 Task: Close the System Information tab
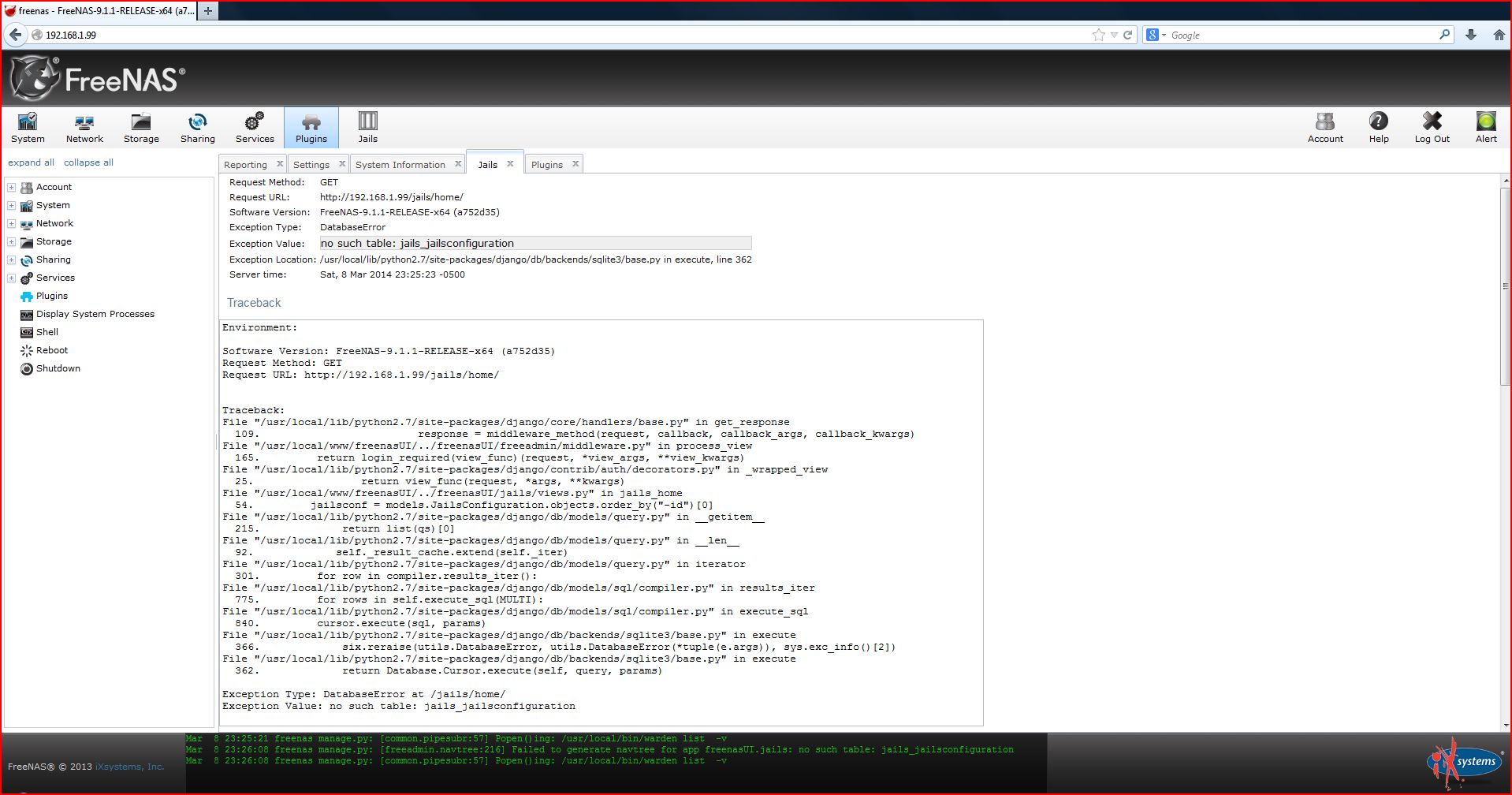[458, 164]
